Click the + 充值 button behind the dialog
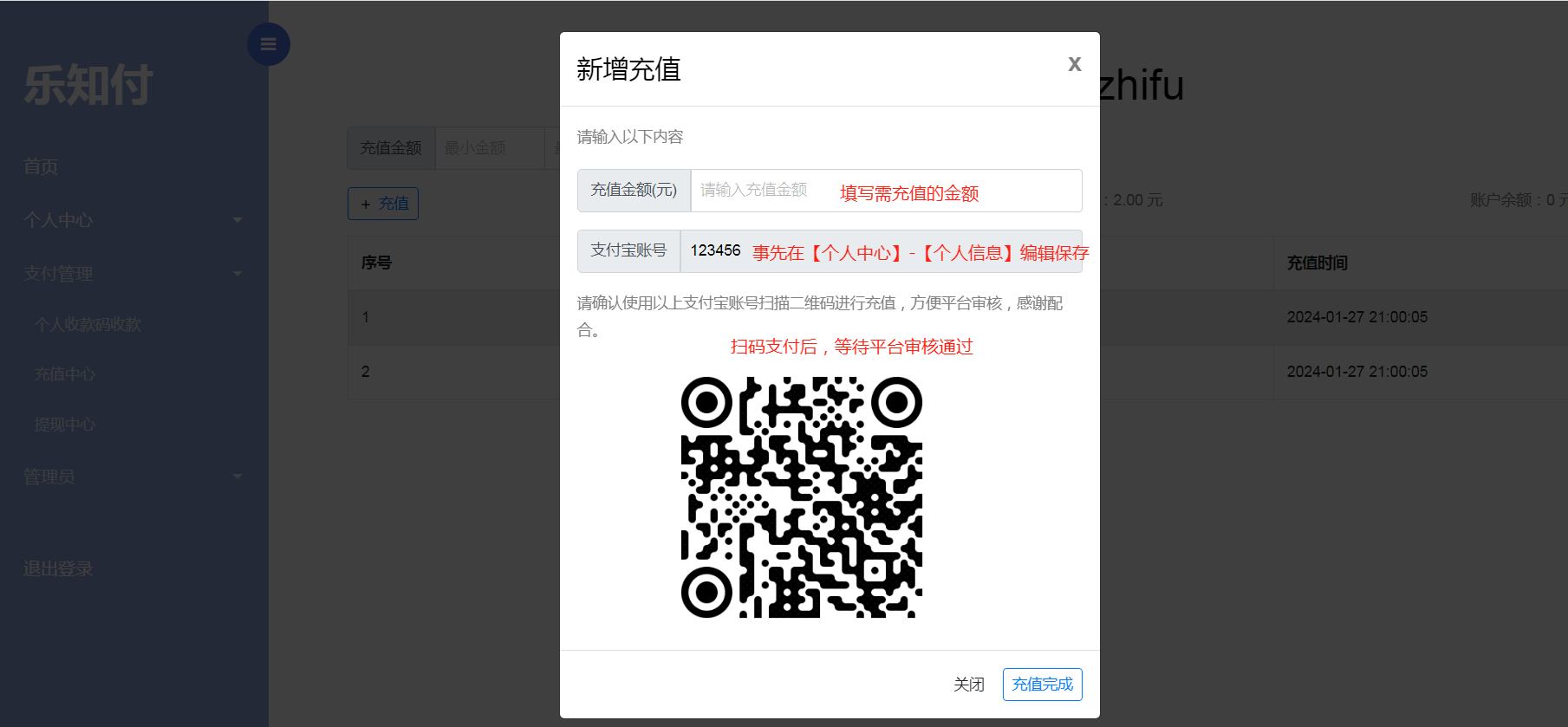This screenshot has height=727, width=1568. tap(383, 204)
